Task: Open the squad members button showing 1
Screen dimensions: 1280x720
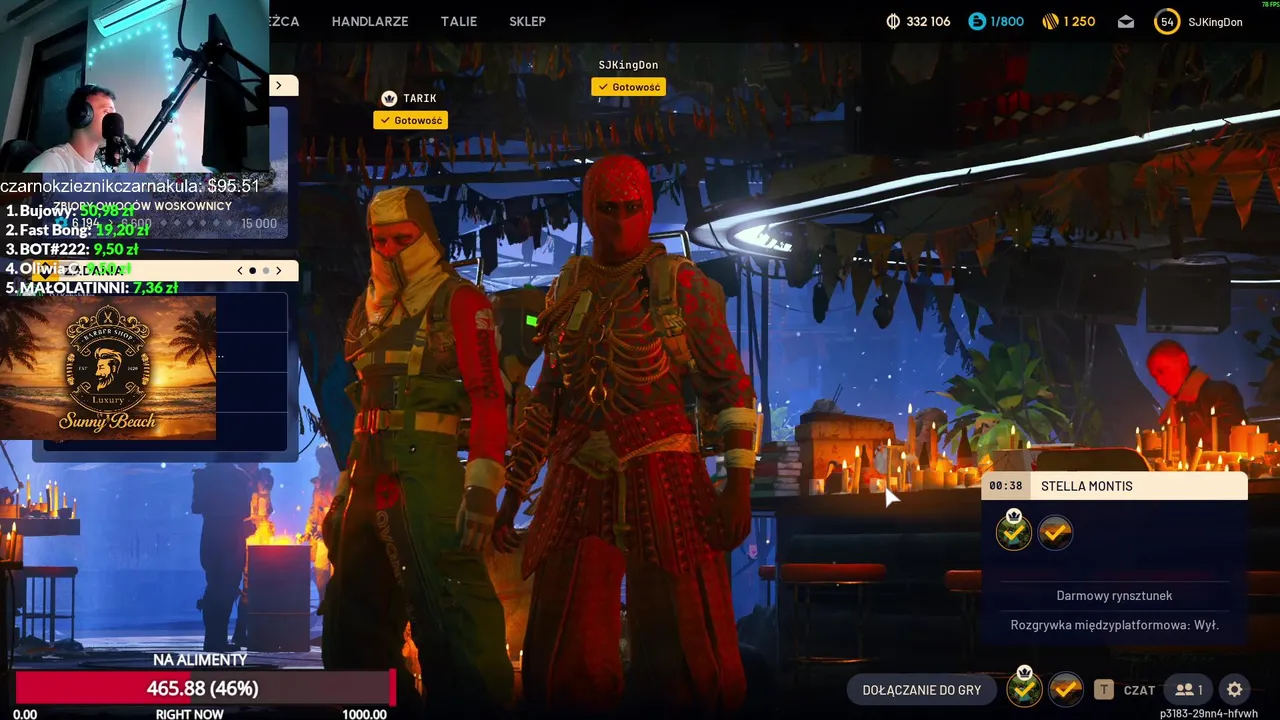Action: click(1189, 690)
